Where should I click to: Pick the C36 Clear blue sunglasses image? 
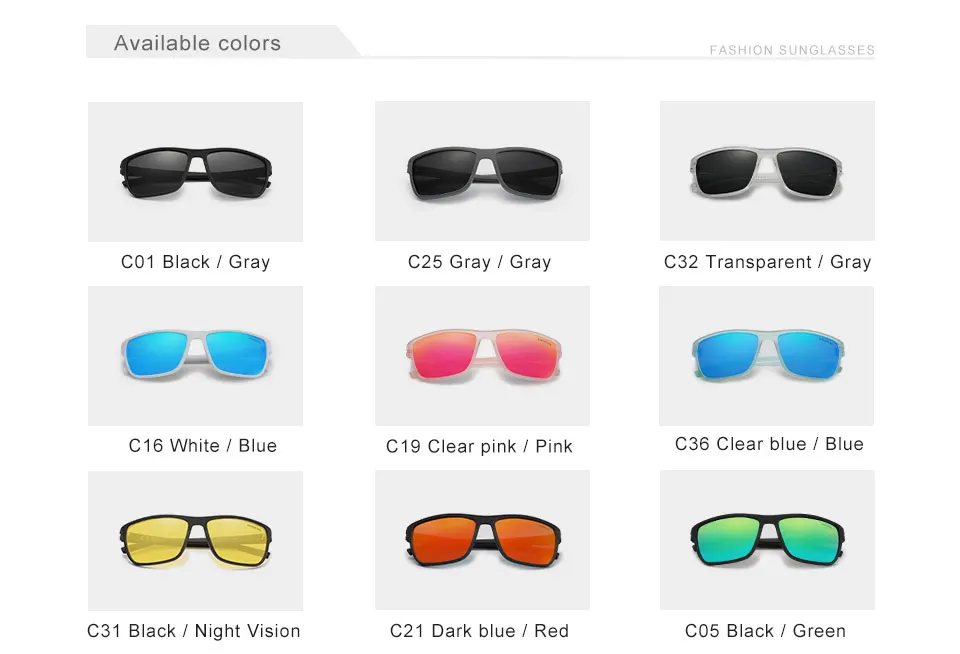pos(767,355)
